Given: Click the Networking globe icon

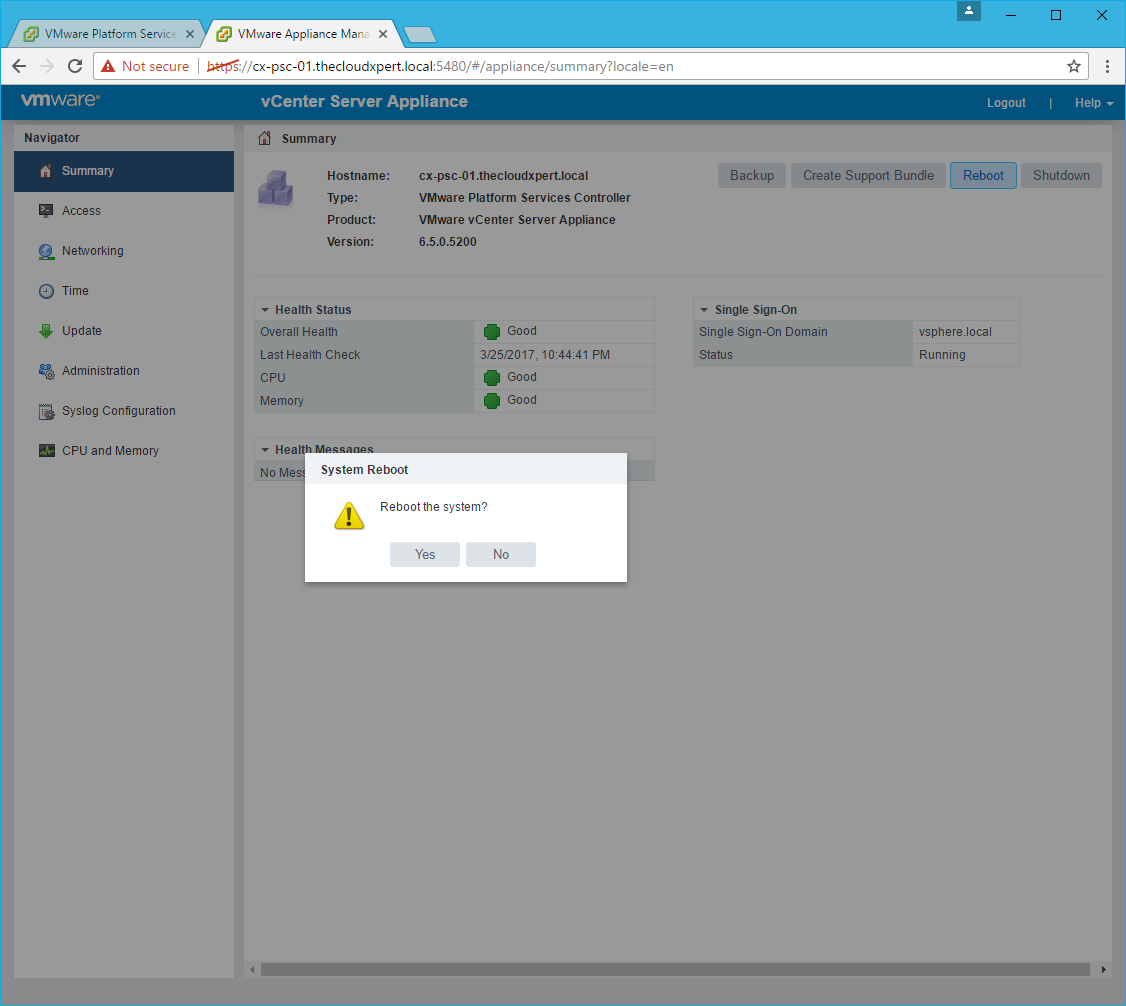Looking at the screenshot, I should (x=45, y=251).
